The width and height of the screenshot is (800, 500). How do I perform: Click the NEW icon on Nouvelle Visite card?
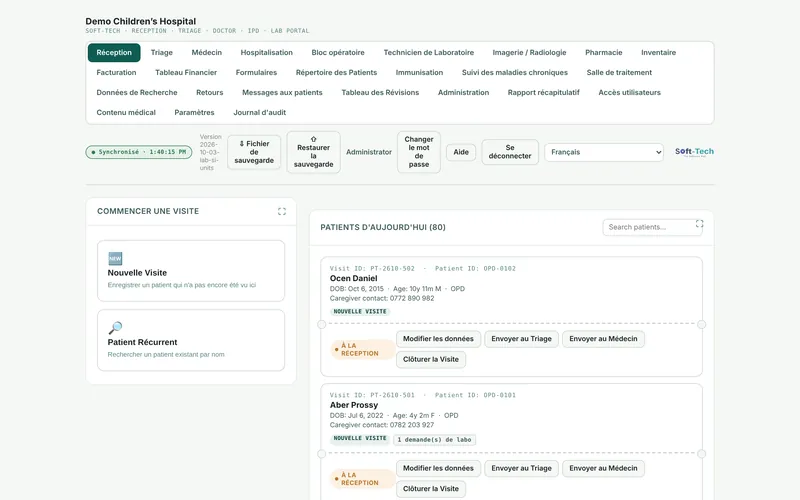(x=115, y=258)
